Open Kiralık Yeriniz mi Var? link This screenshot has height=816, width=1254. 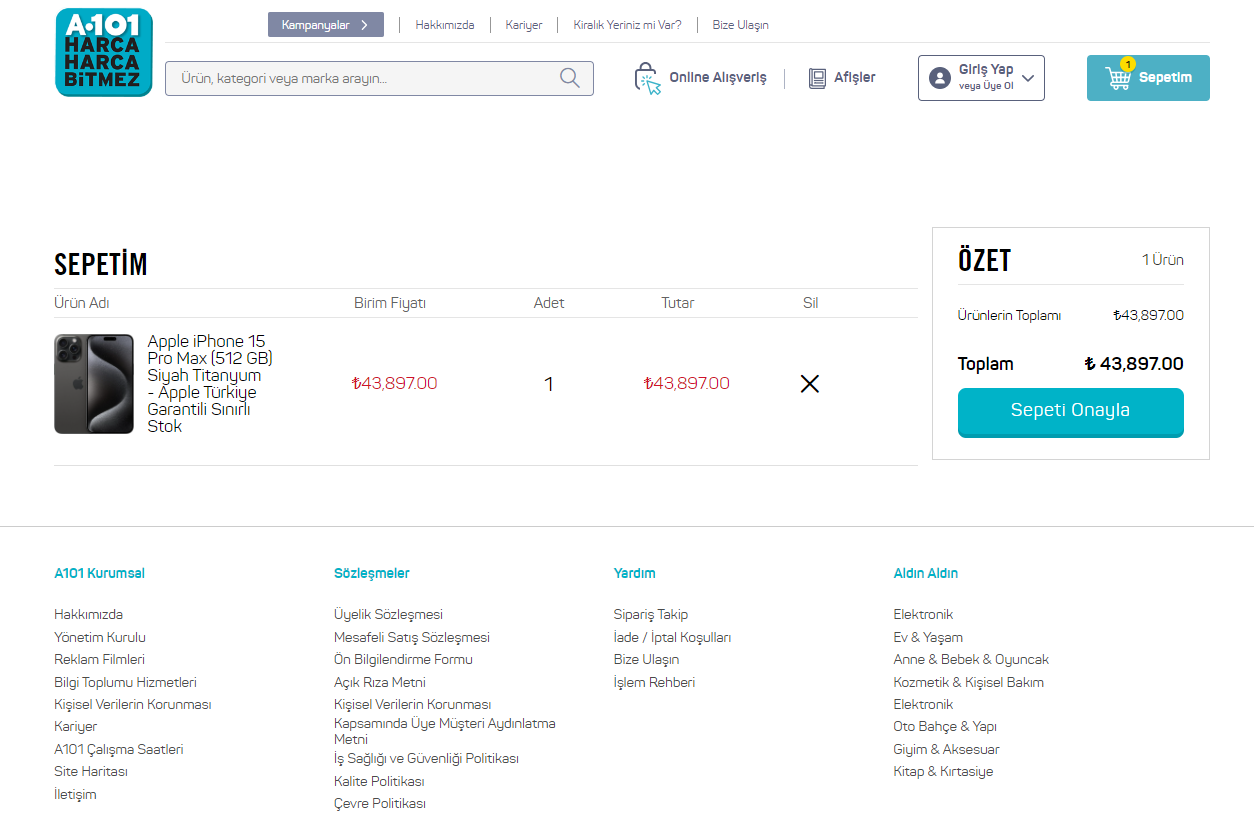(x=627, y=25)
